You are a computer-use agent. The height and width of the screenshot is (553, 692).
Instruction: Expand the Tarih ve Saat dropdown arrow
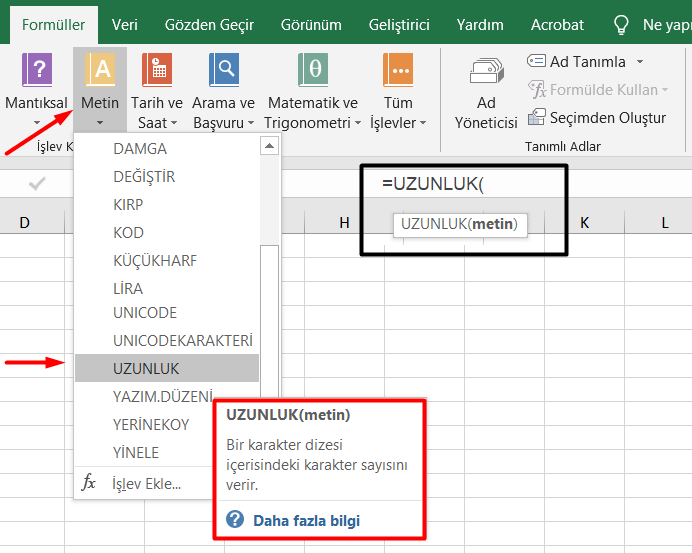[174, 123]
